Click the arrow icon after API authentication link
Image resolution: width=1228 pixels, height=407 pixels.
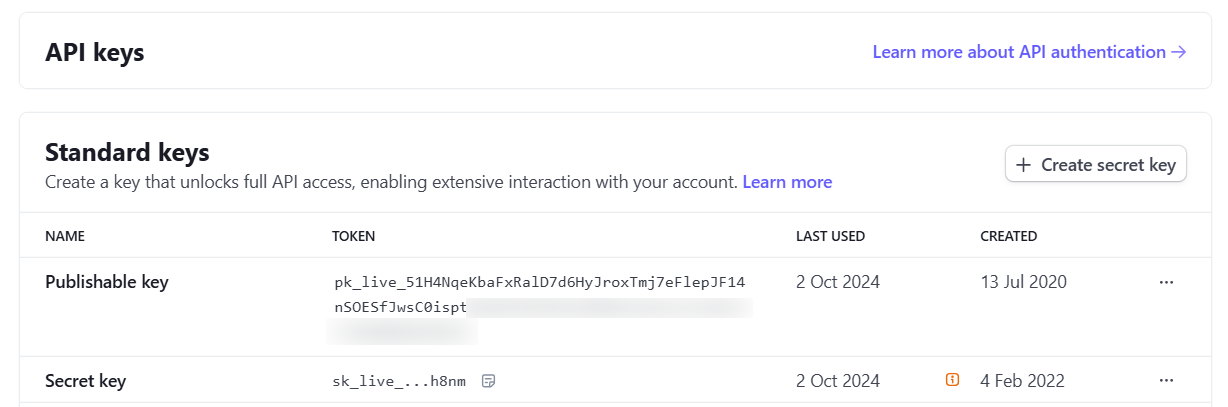click(x=1179, y=52)
